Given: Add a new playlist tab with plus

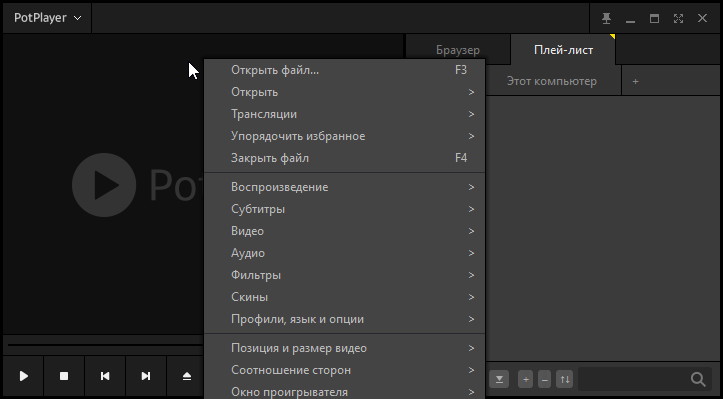Looking at the screenshot, I should tap(635, 81).
